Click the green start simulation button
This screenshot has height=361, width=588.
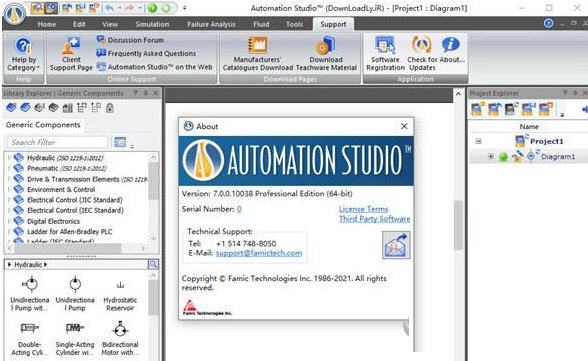click(152, 8)
